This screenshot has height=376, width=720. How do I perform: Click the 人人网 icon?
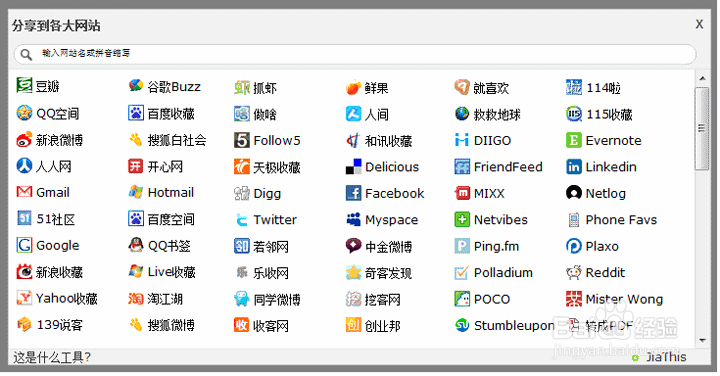[x=24, y=166]
